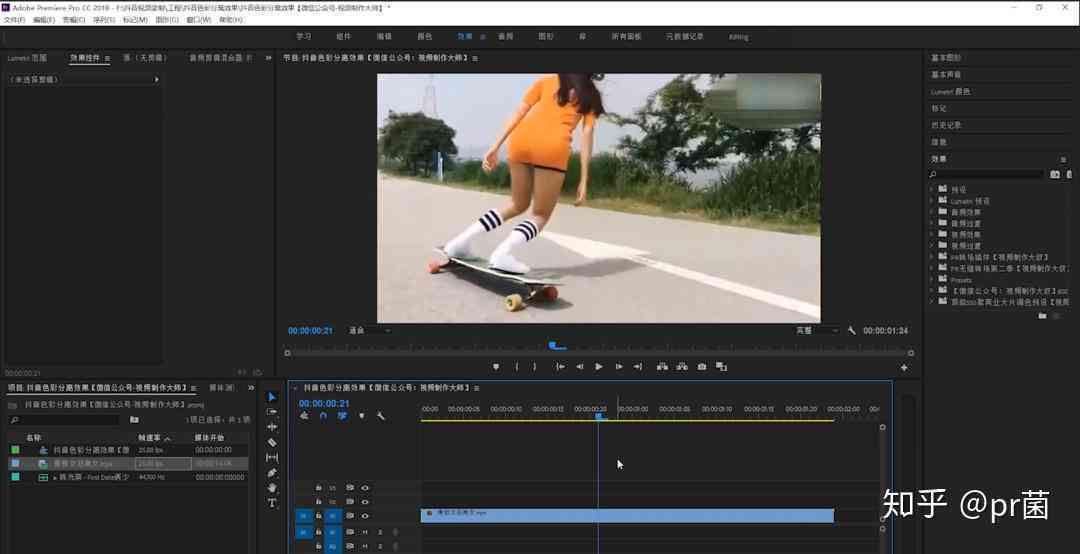Toggle V1 track output eye
This screenshot has width=1080, height=554.
365,515
